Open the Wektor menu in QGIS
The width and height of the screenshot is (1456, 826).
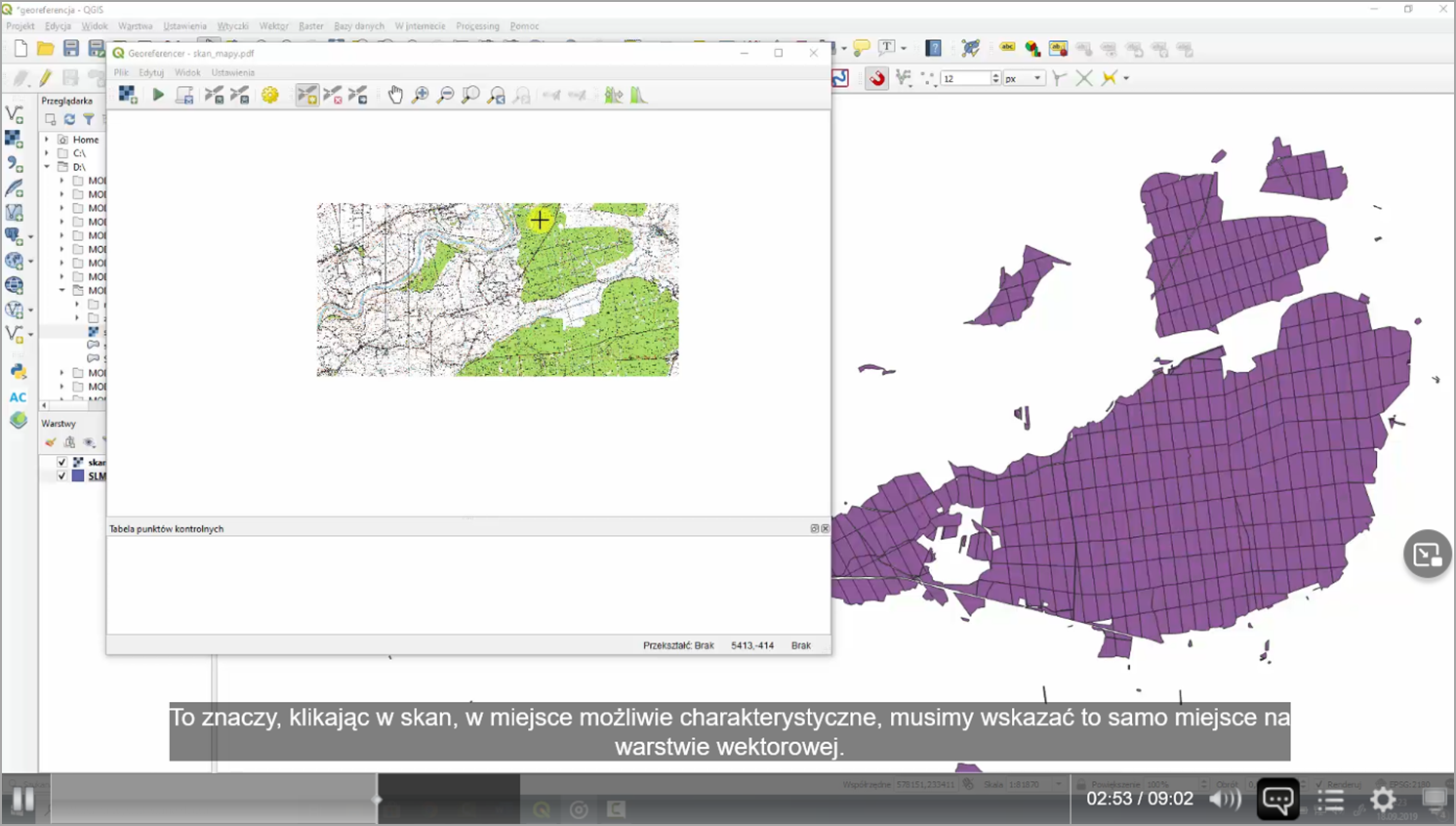click(276, 26)
